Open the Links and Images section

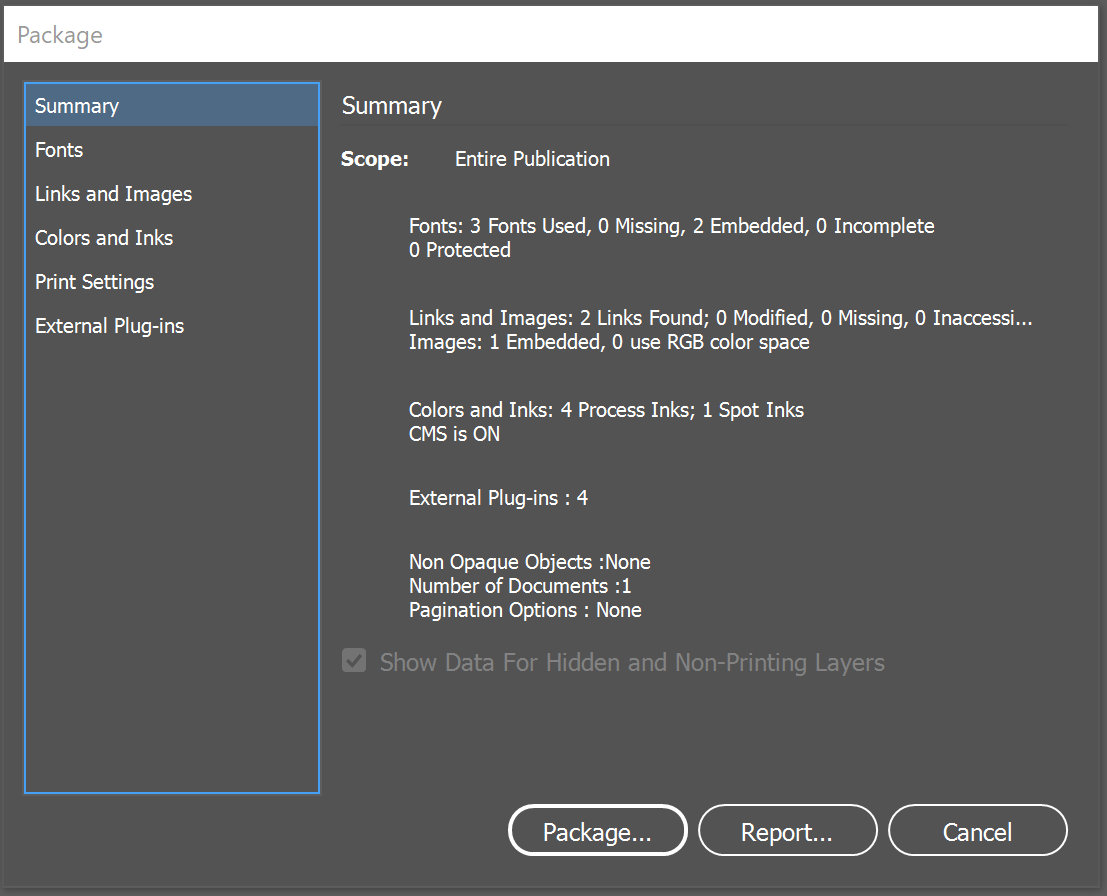pyautogui.click(x=112, y=193)
